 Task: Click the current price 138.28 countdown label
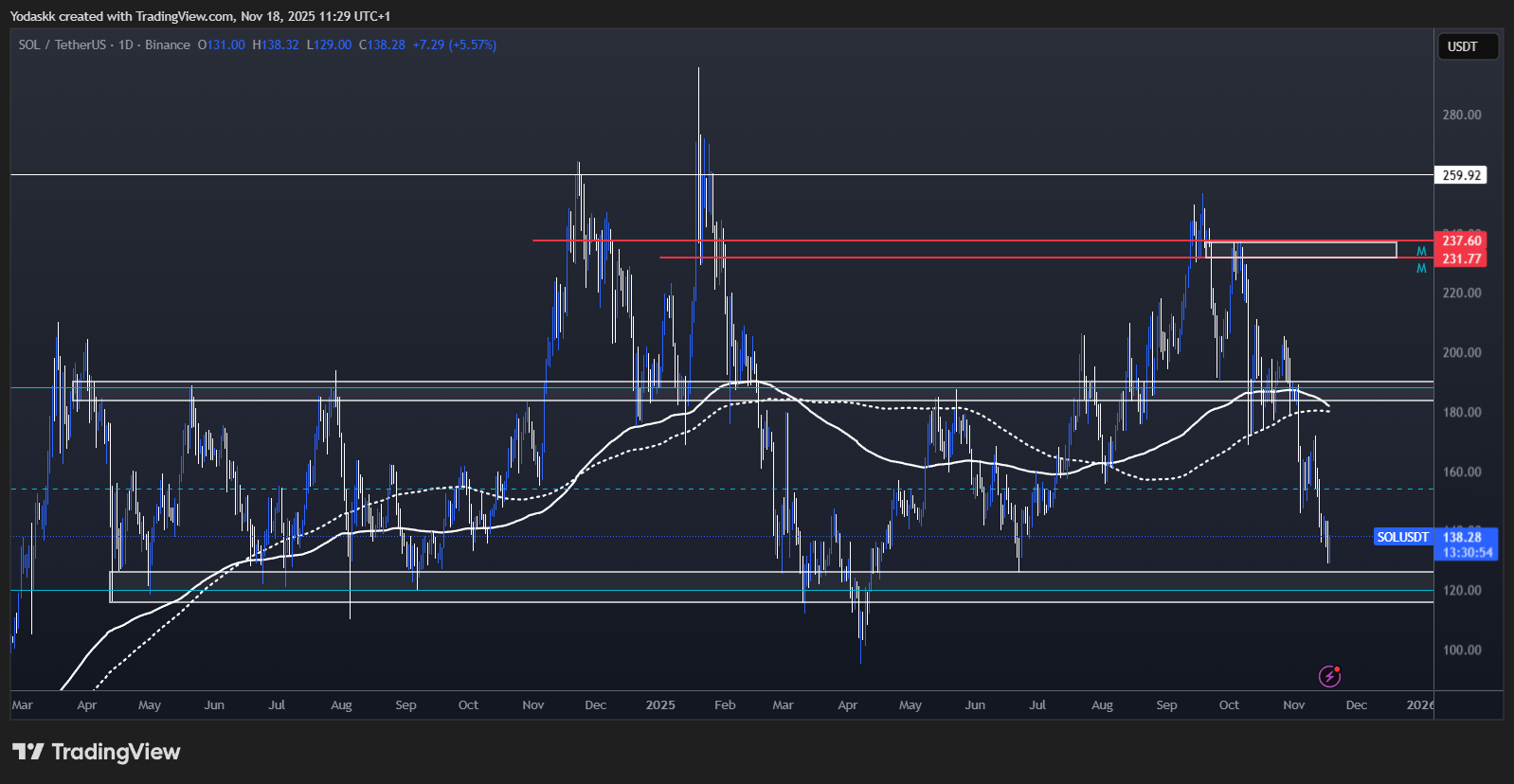click(x=1467, y=544)
